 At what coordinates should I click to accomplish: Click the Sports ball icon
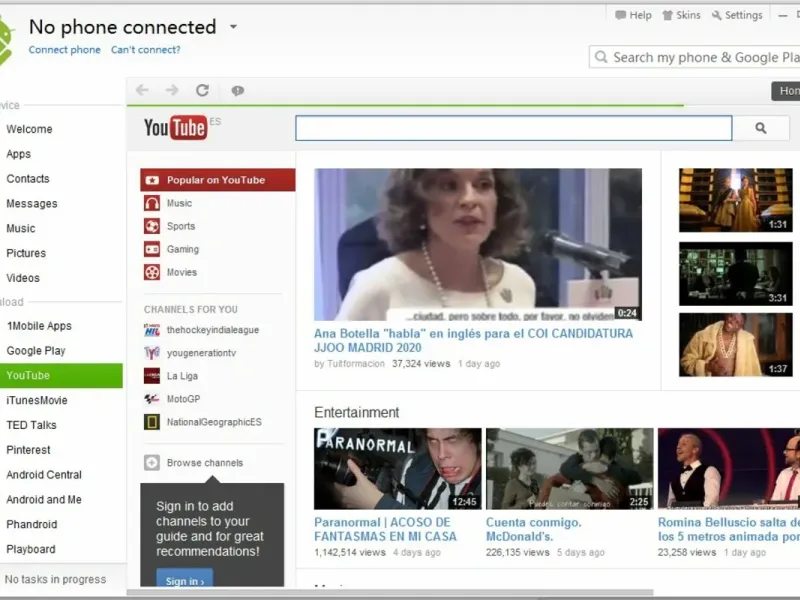click(152, 226)
